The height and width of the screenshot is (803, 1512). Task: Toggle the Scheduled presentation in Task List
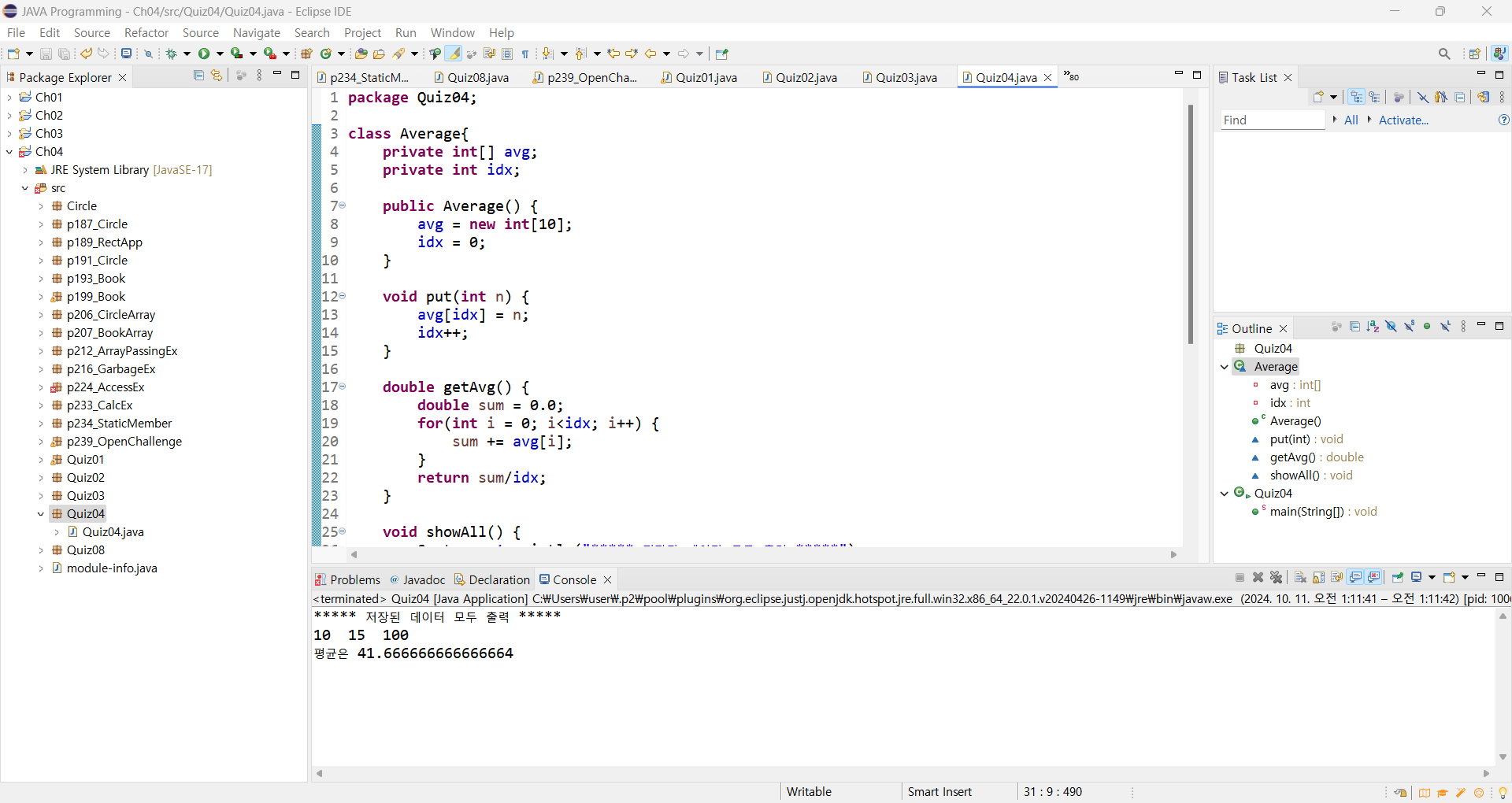pyautogui.click(x=1374, y=97)
